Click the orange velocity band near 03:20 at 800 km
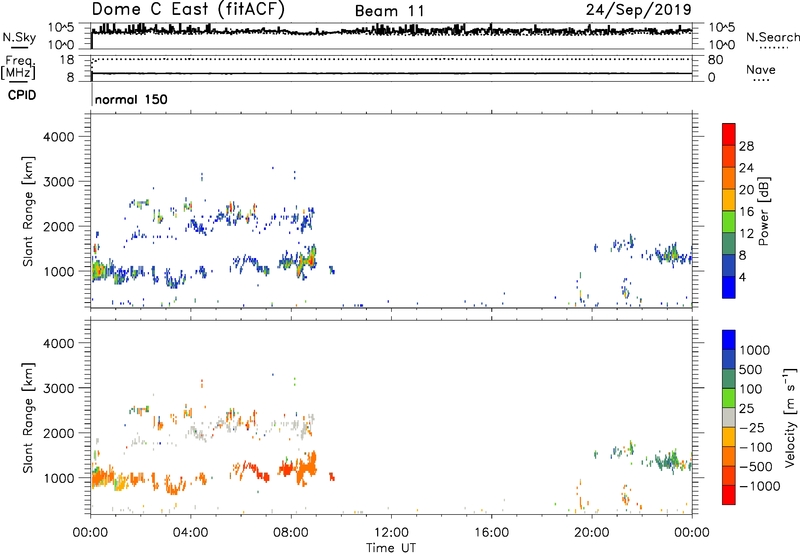The width and height of the screenshot is (800, 554). tap(174, 486)
